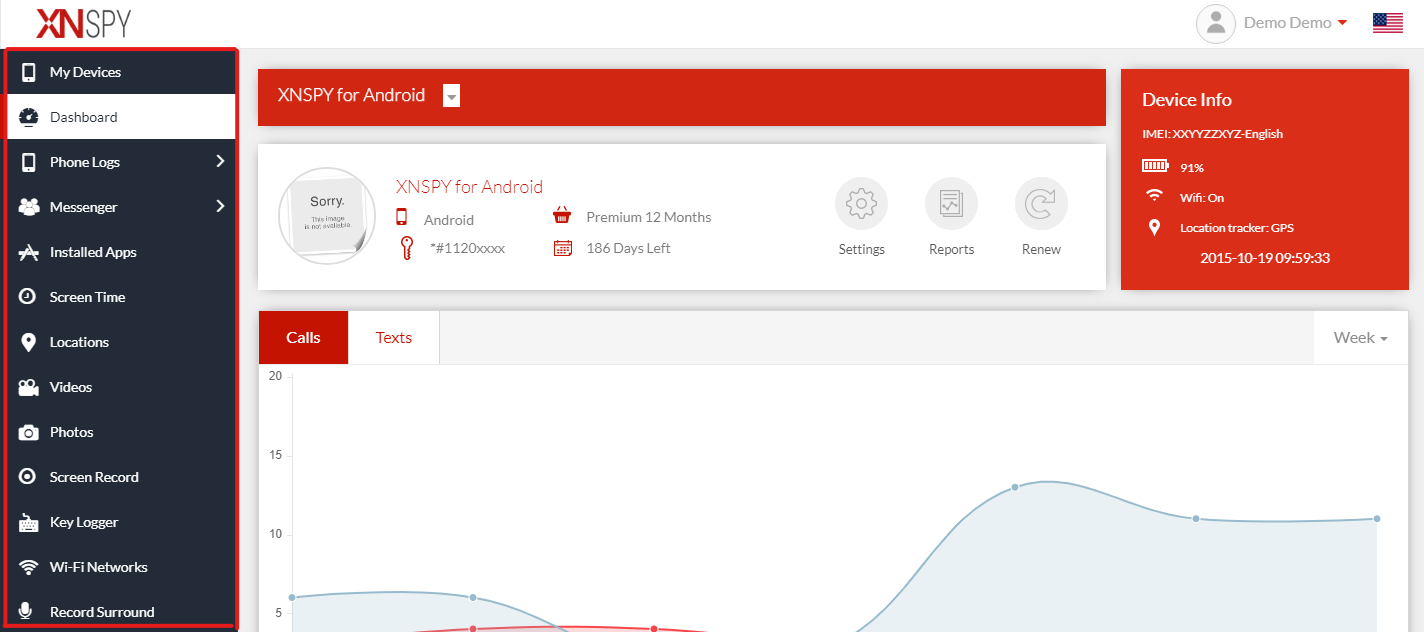Image resolution: width=1424 pixels, height=632 pixels.
Task: Select Dashboard in the sidebar
Action: tap(121, 117)
